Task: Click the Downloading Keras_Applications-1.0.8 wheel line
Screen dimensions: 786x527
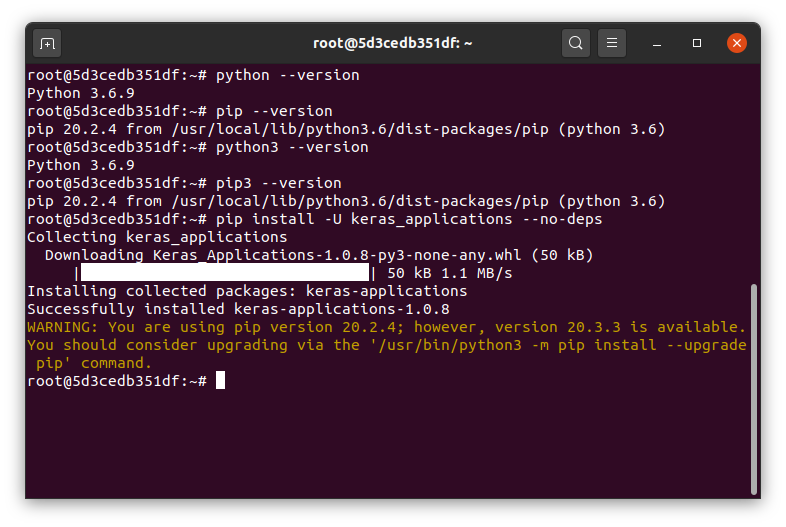Action: tap(319, 255)
